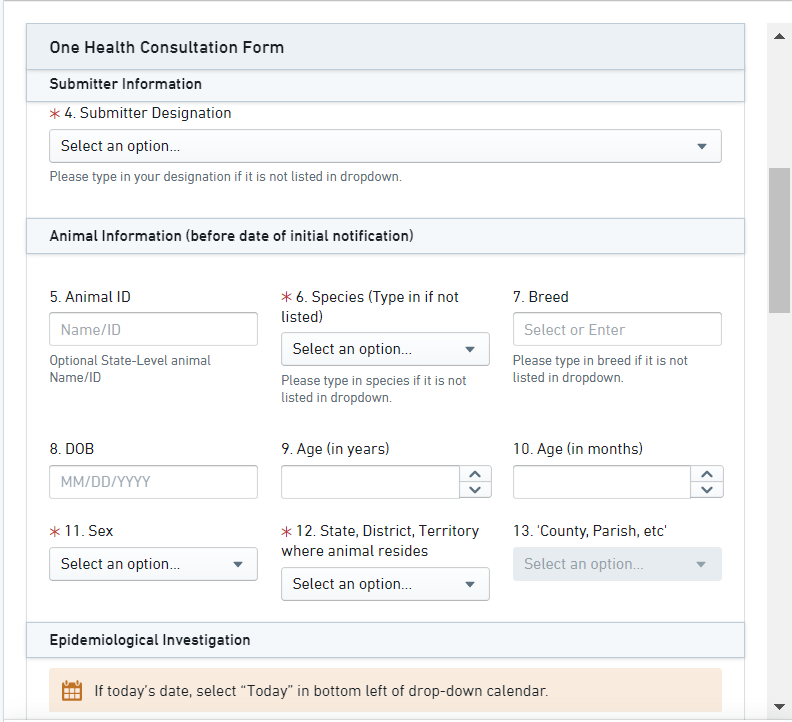Increase the Age in years value
The width and height of the screenshot is (792, 722).
(475, 474)
